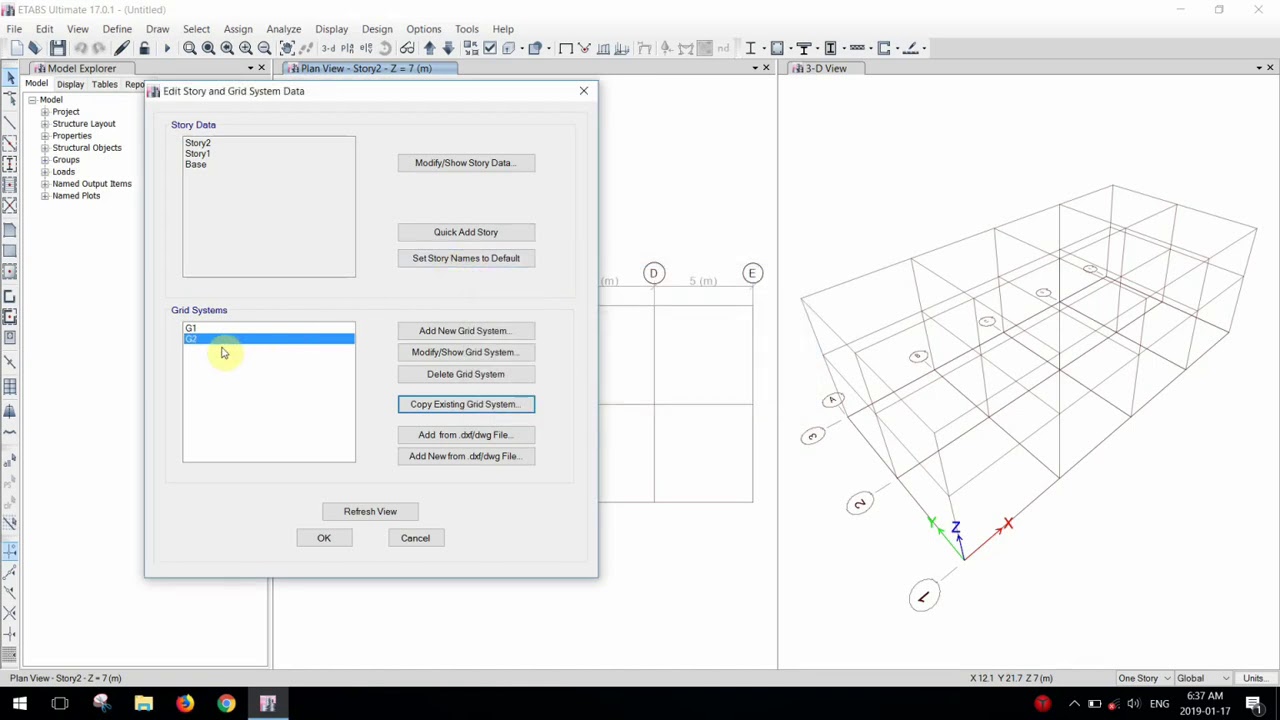Open the Analyze menu
The height and width of the screenshot is (720, 1280).
tap(283, 29)
